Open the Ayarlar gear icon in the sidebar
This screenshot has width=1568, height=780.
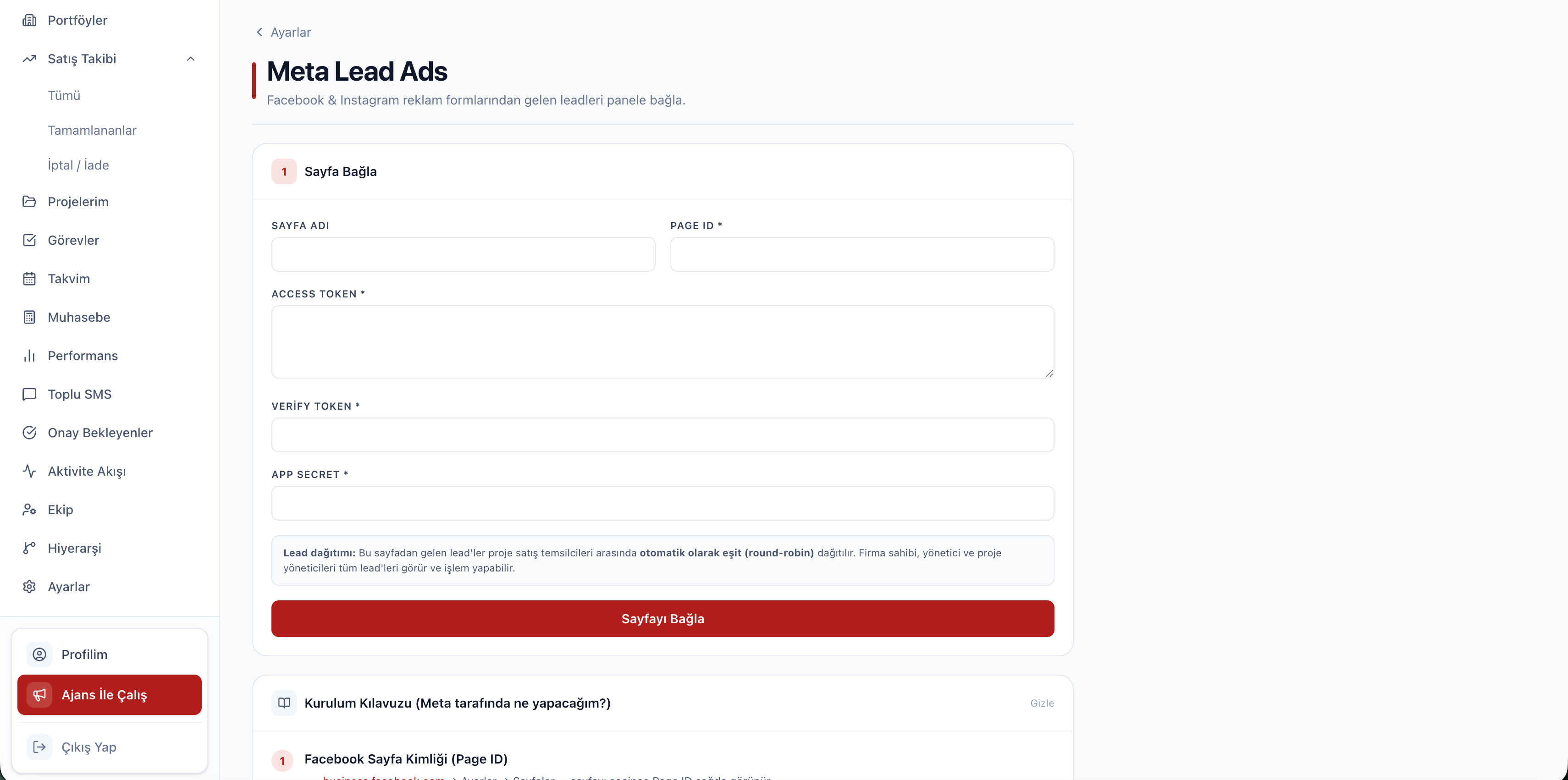(x=29, y=587)
